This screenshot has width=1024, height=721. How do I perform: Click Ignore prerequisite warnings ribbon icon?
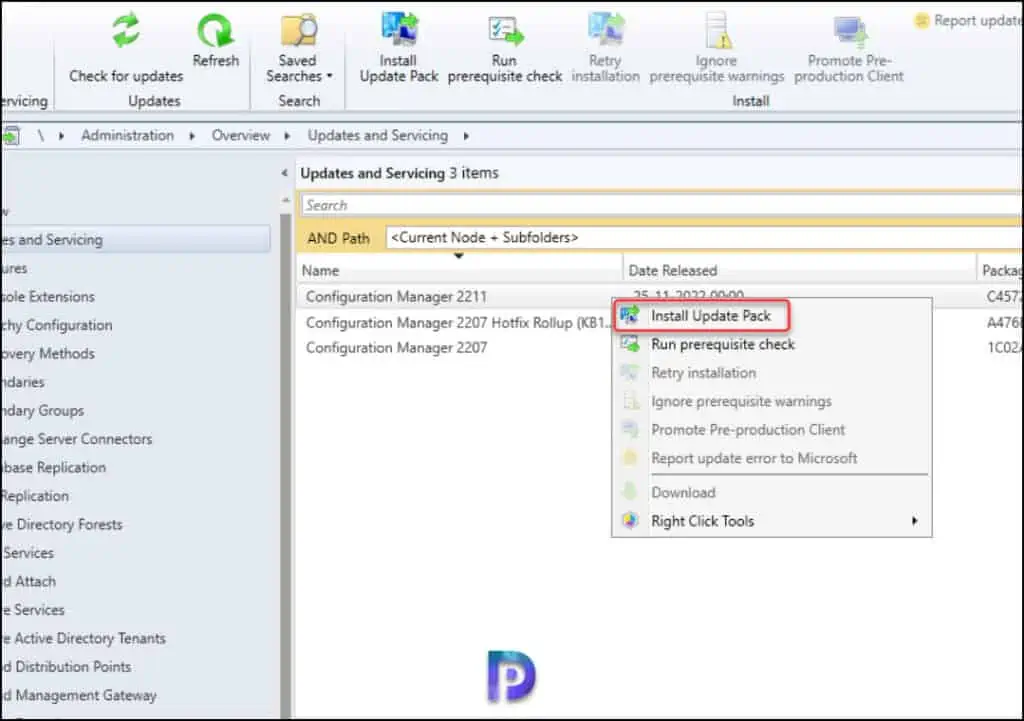pos(717,31)
